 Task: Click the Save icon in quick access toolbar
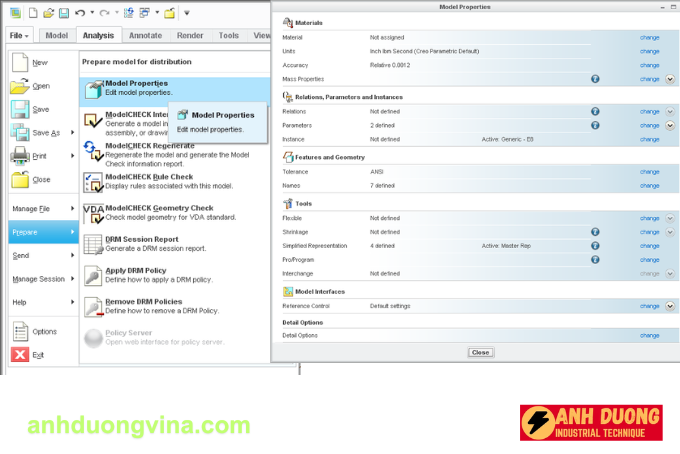tap(63, 13)
